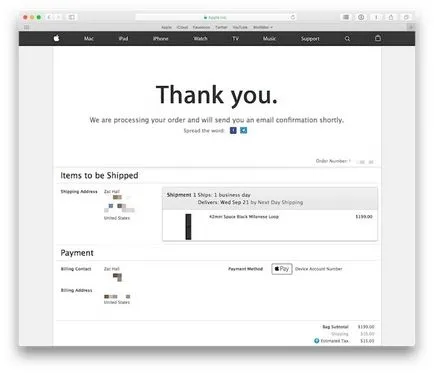Image resolution: width=434 pixels, height=373 pixels.
Task: Go to Apple home via logo
Action: (56, 38)
